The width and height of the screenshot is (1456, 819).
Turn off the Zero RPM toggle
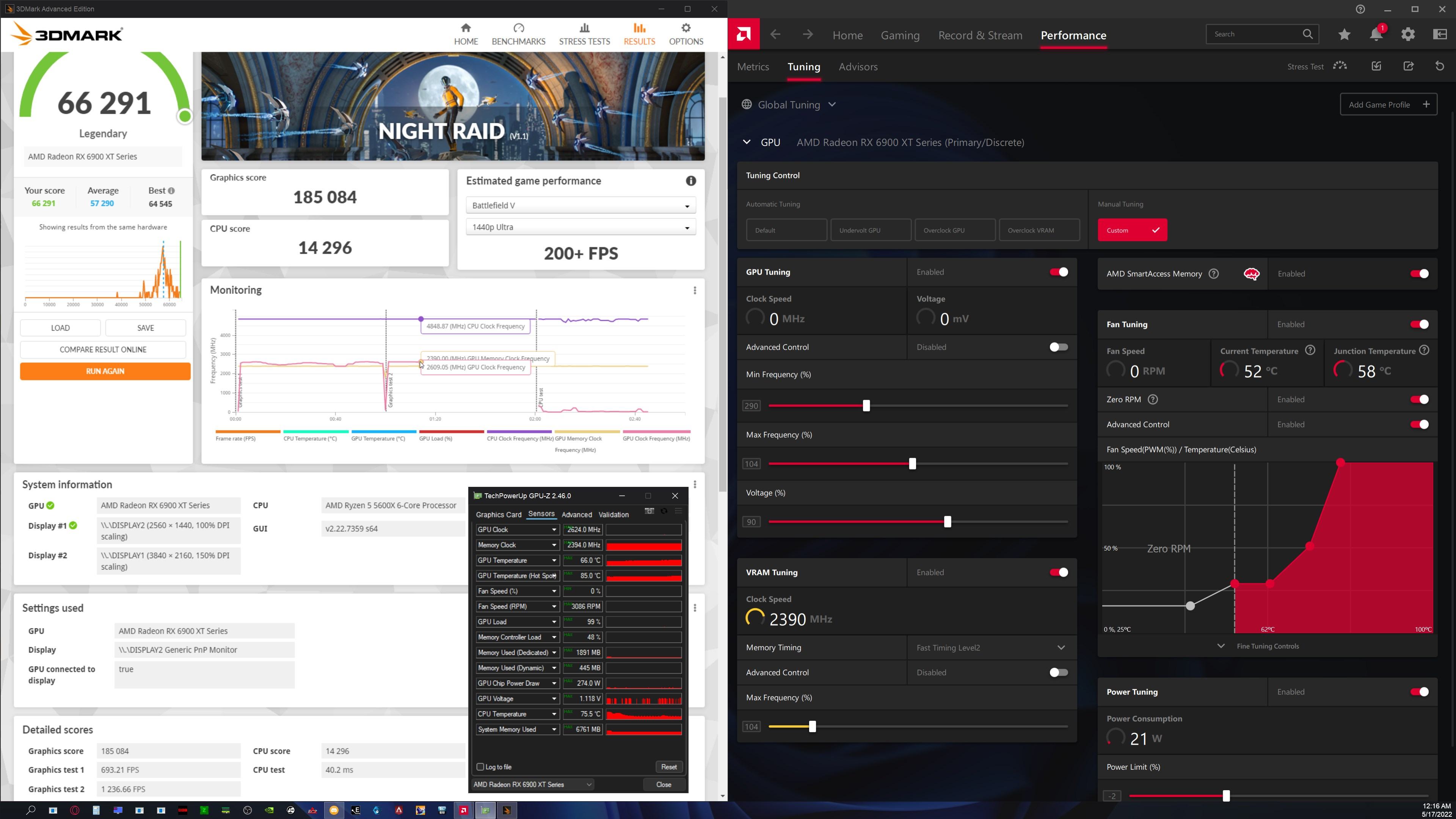coord(1419,400)
